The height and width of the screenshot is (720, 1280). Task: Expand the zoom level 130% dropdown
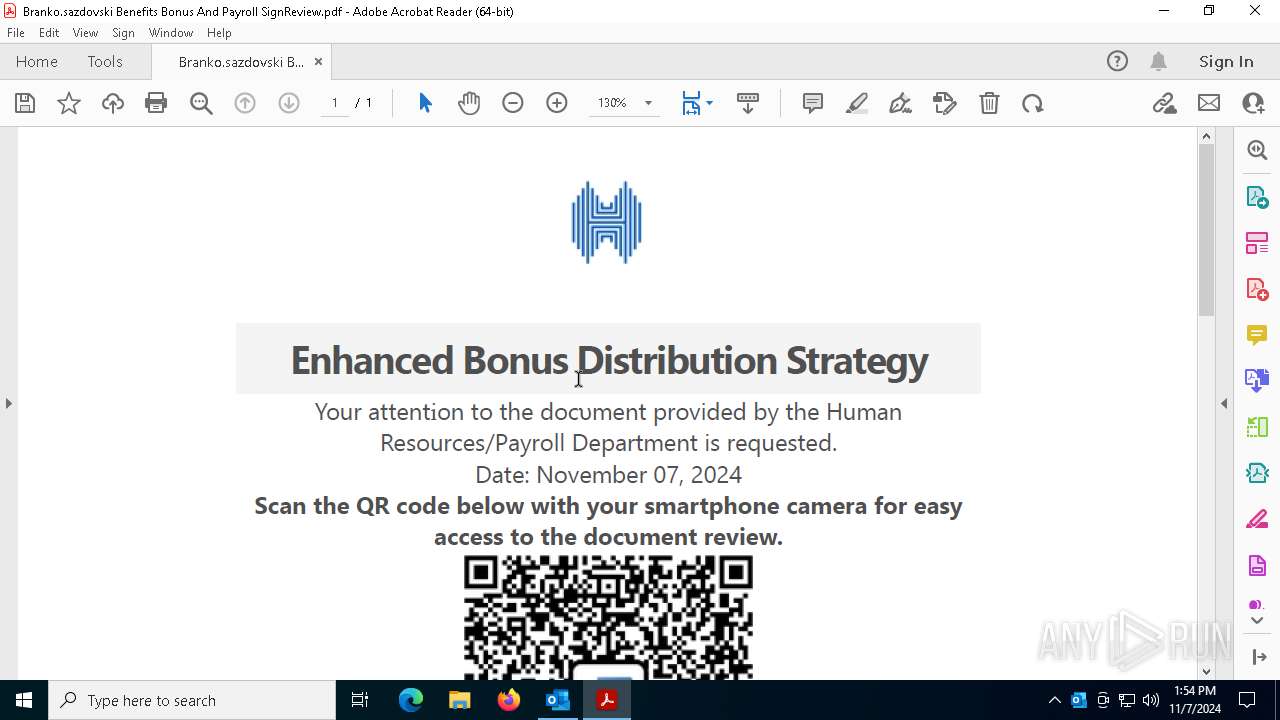click(x=648, y=103)
